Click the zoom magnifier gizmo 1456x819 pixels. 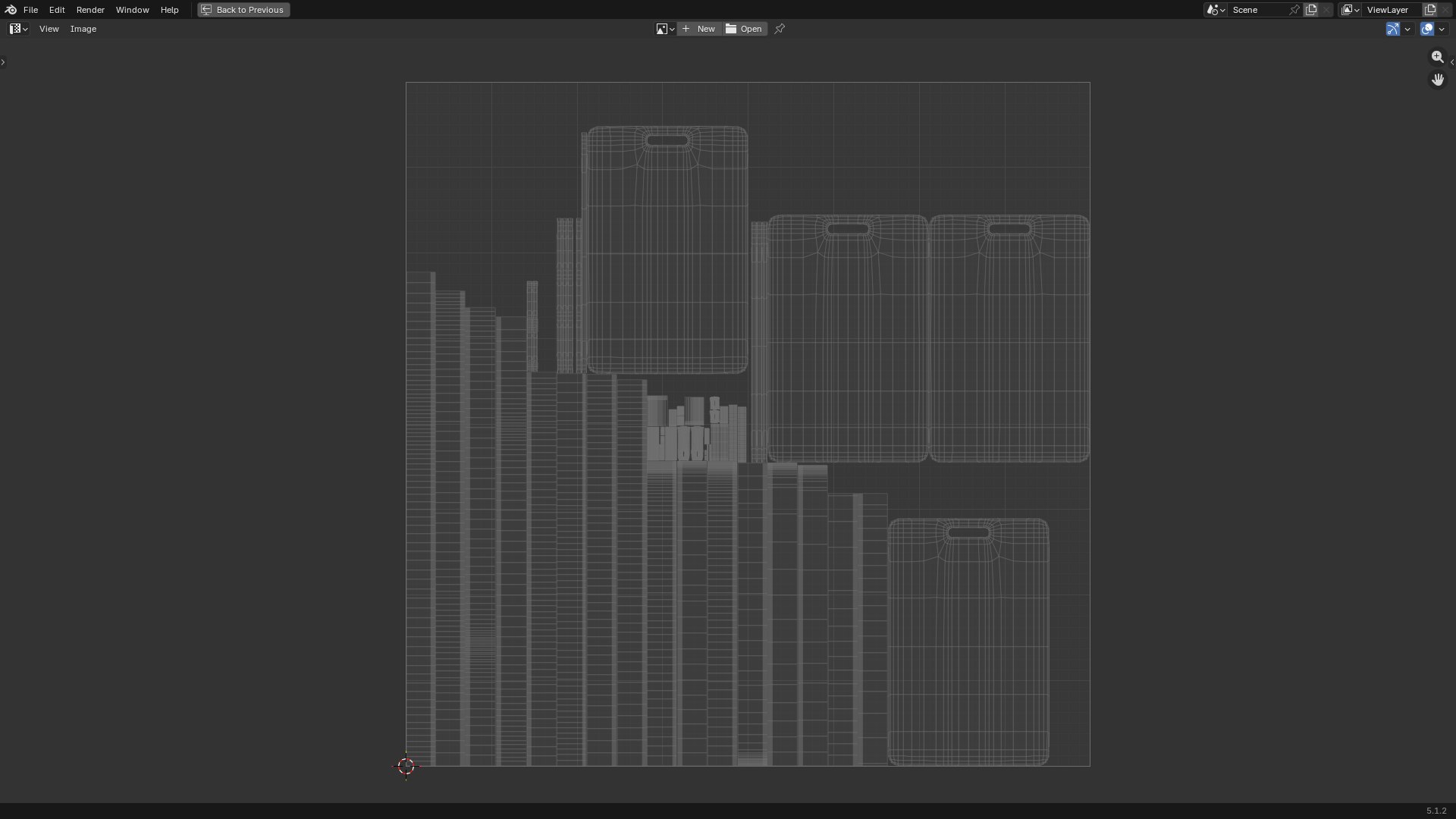(1438, 57)
